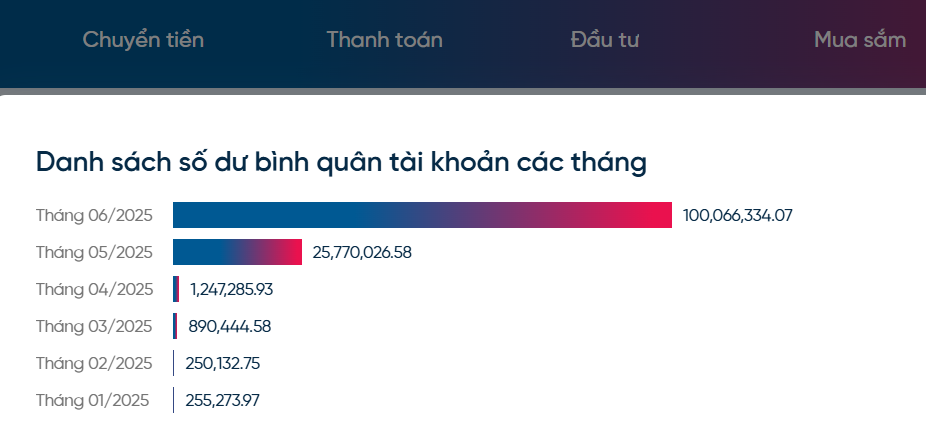
Task: Click the Tháng 02/2025 month label
Action: click(x=94, y=363)
